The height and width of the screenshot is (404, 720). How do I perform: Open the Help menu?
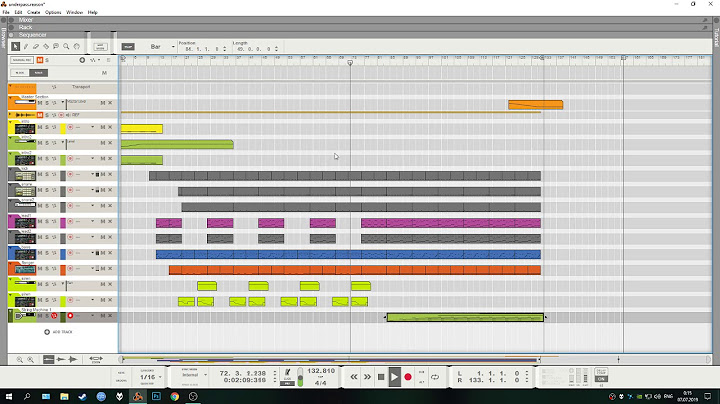[93, 12]
